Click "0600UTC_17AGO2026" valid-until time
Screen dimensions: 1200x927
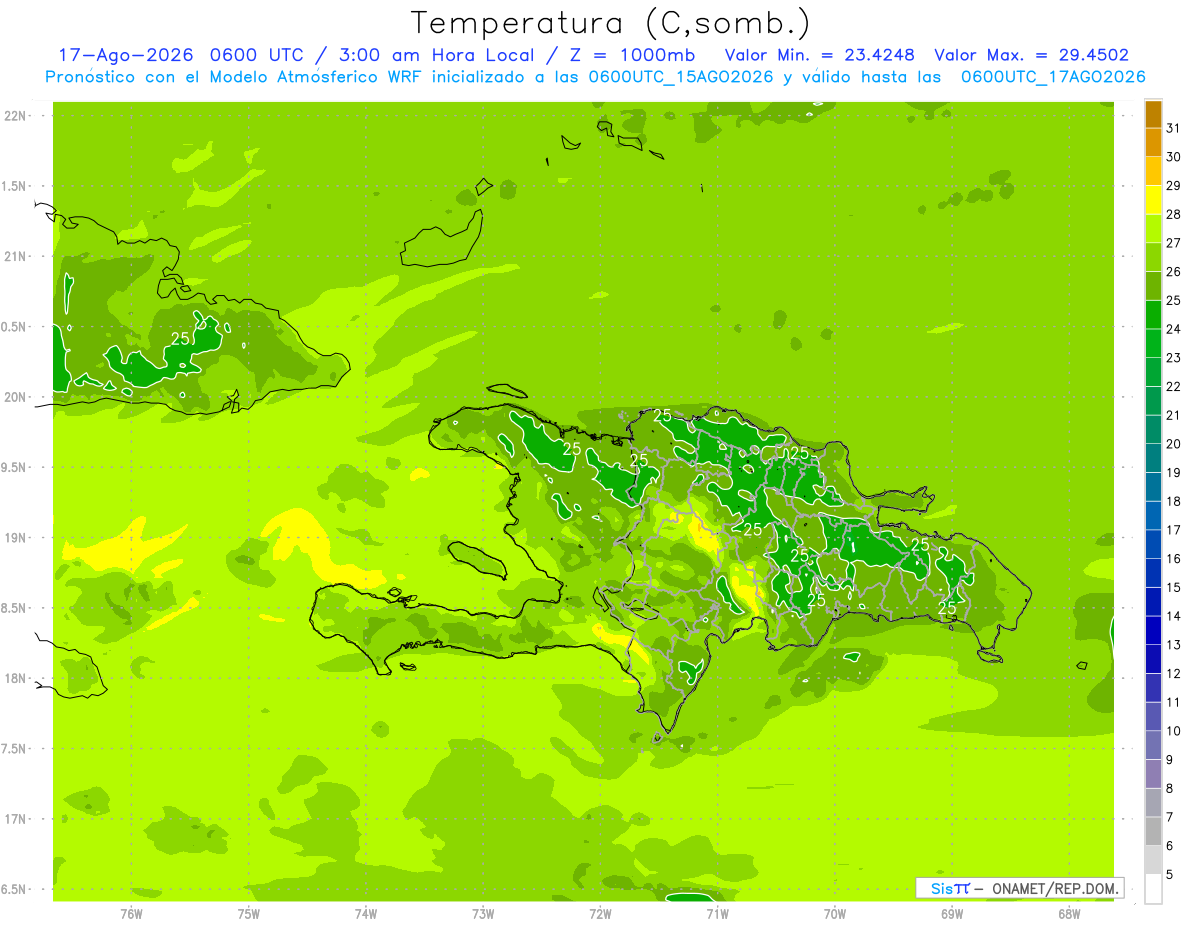coord(1053,77)
